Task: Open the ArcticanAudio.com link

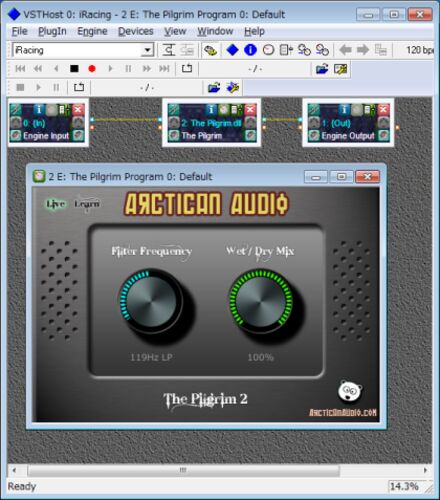Action: point(342,412)
